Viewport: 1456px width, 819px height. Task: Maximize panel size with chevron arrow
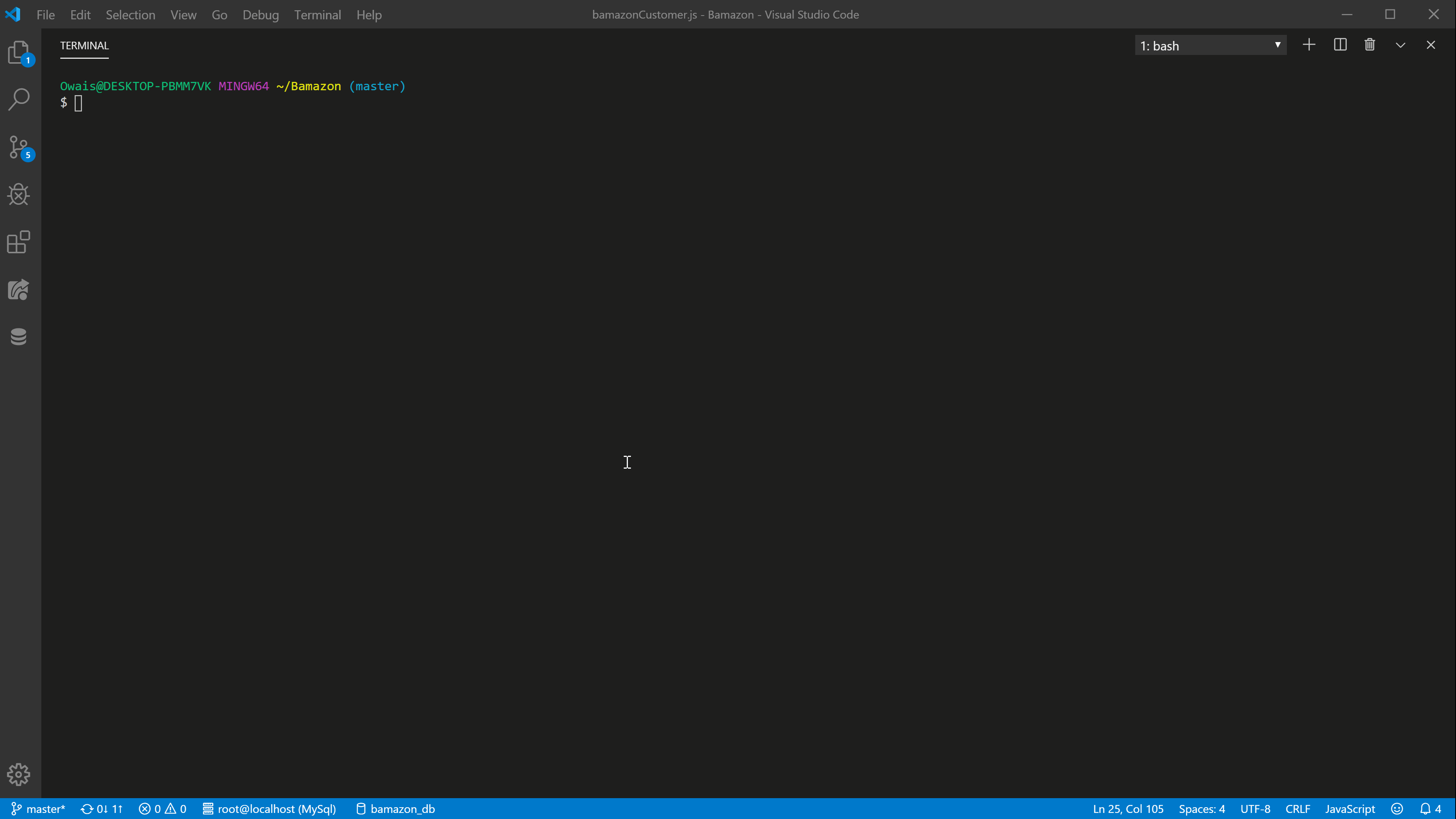click(1401, 45)
